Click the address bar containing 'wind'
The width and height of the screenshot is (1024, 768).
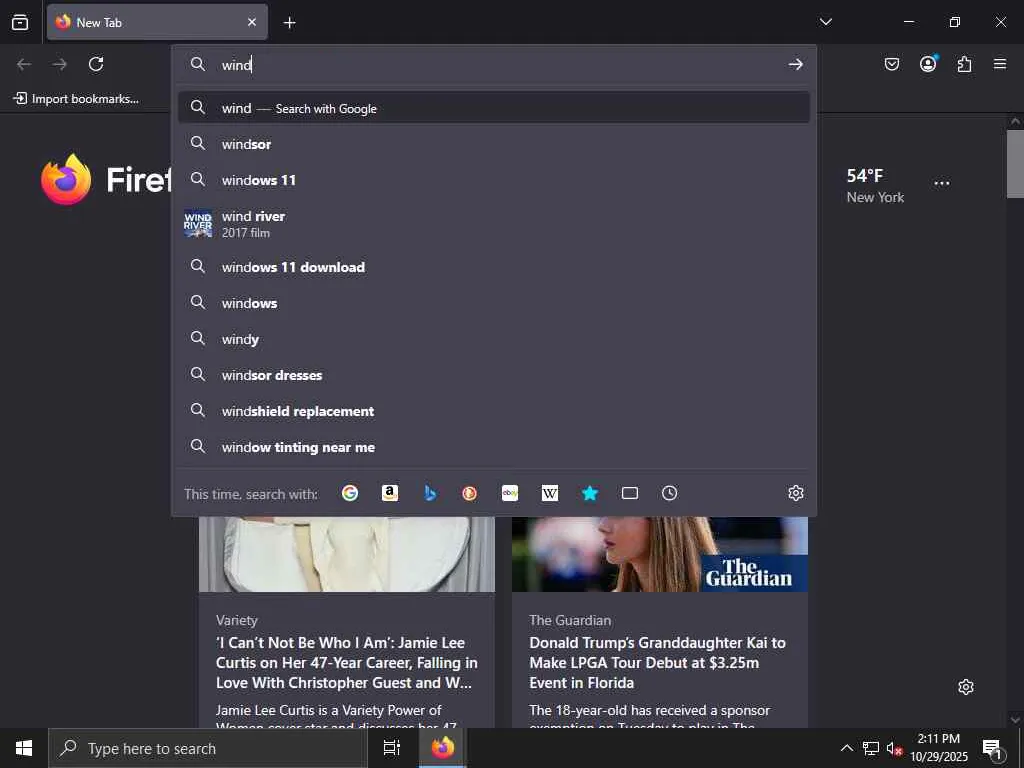494,64
